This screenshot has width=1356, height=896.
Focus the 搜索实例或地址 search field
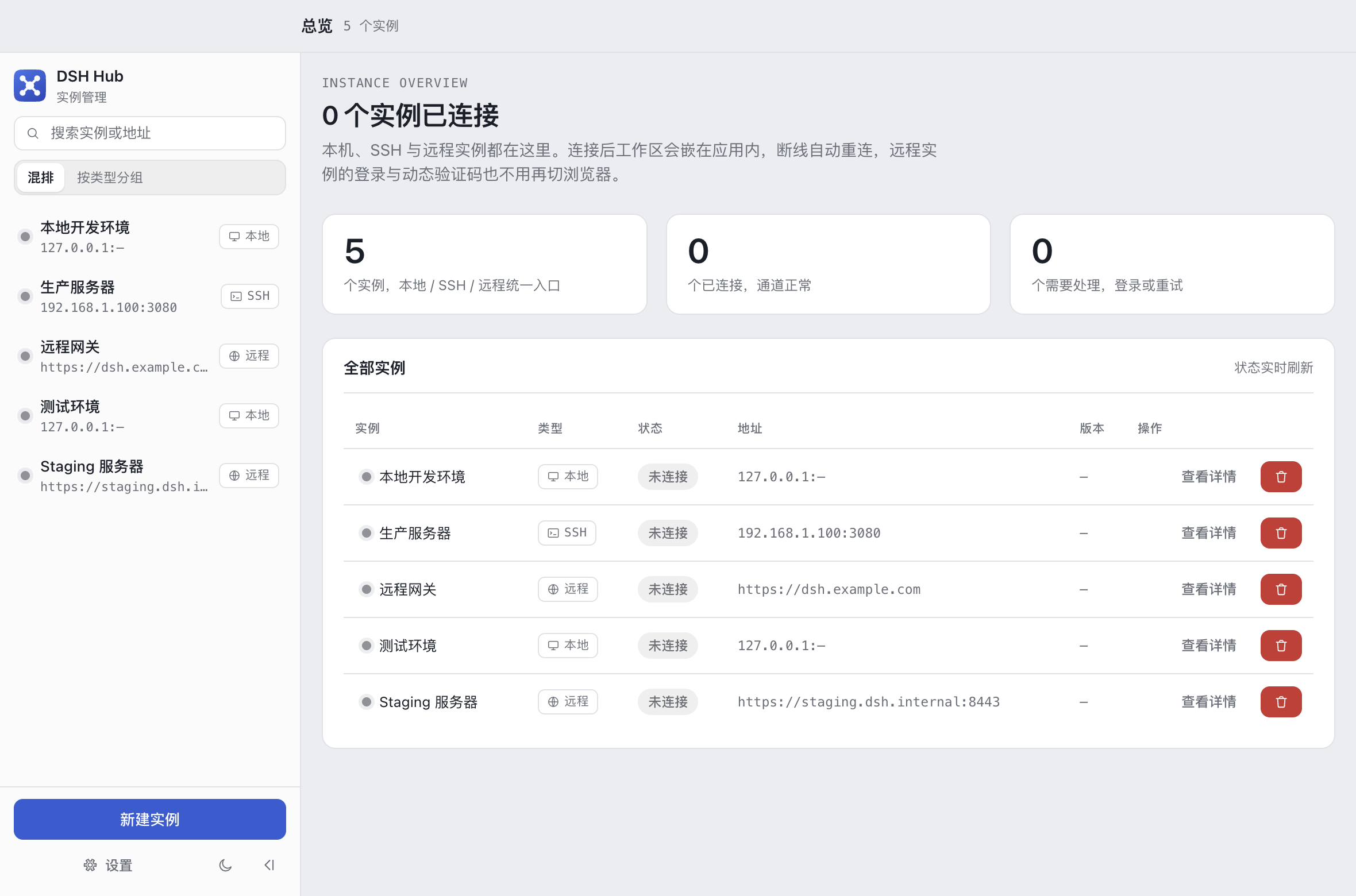point(149,133)
